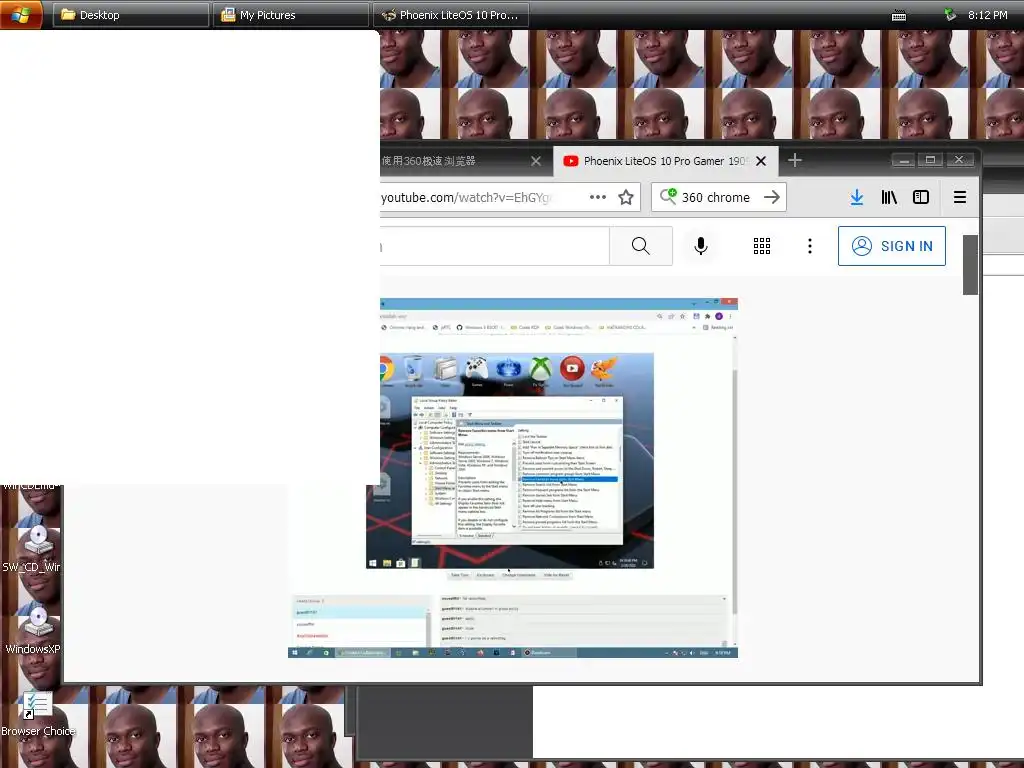Bookmark this page with the star icon
The width and height of the screenshot is (1024, 768).
point(626,197)
